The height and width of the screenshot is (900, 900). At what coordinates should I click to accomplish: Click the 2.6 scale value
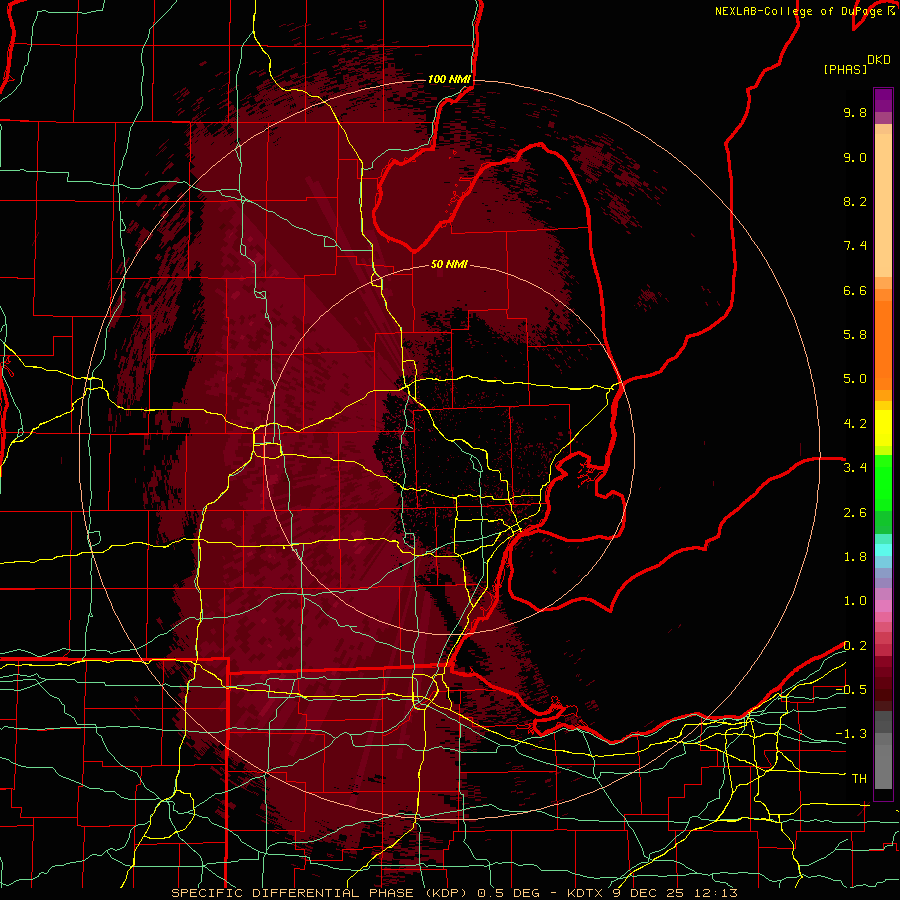(855, 513)
